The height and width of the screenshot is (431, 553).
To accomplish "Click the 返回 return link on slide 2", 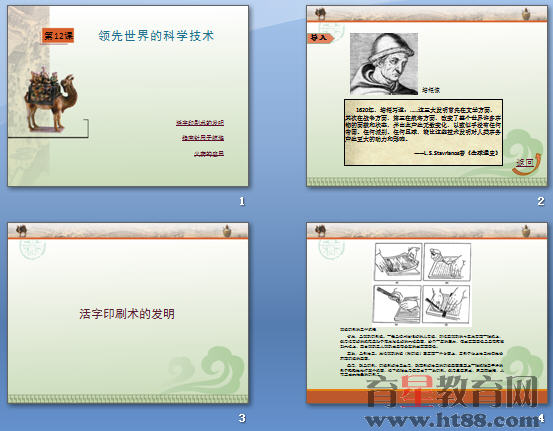I will click(x=524, y=162).
